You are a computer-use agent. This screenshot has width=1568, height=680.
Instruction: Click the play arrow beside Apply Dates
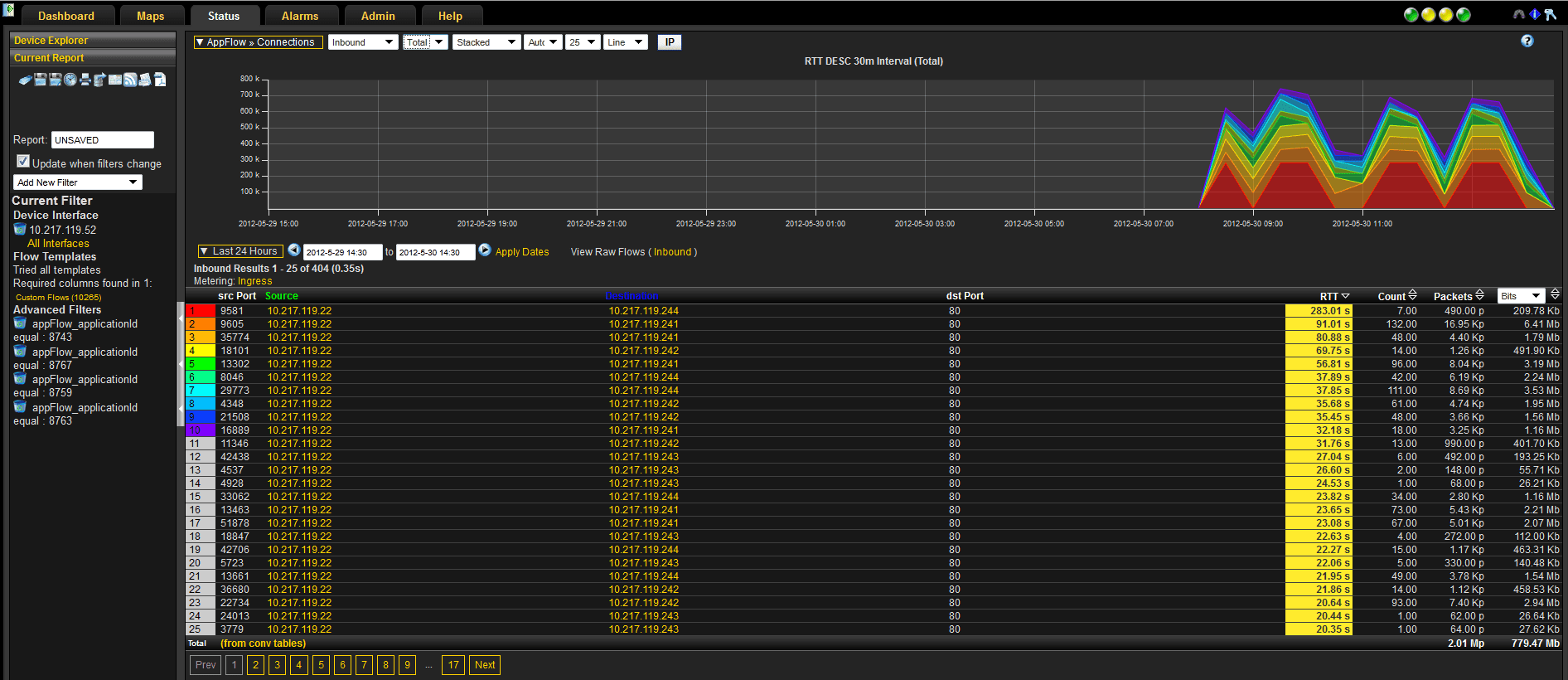485,250
